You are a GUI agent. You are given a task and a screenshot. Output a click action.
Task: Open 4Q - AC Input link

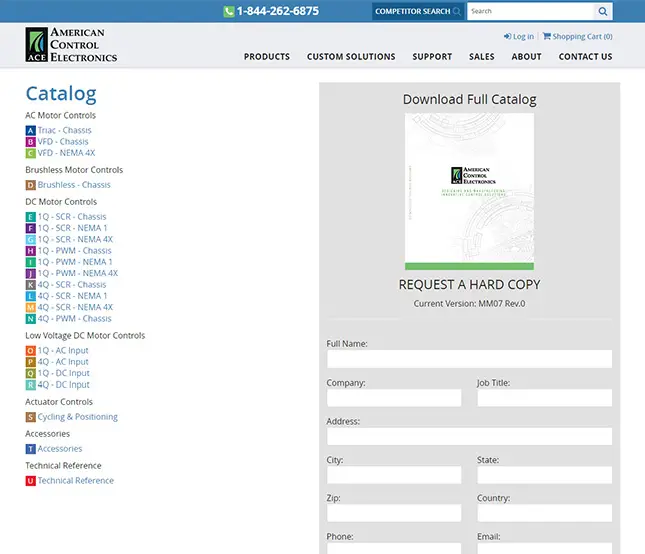pos(63,362)
